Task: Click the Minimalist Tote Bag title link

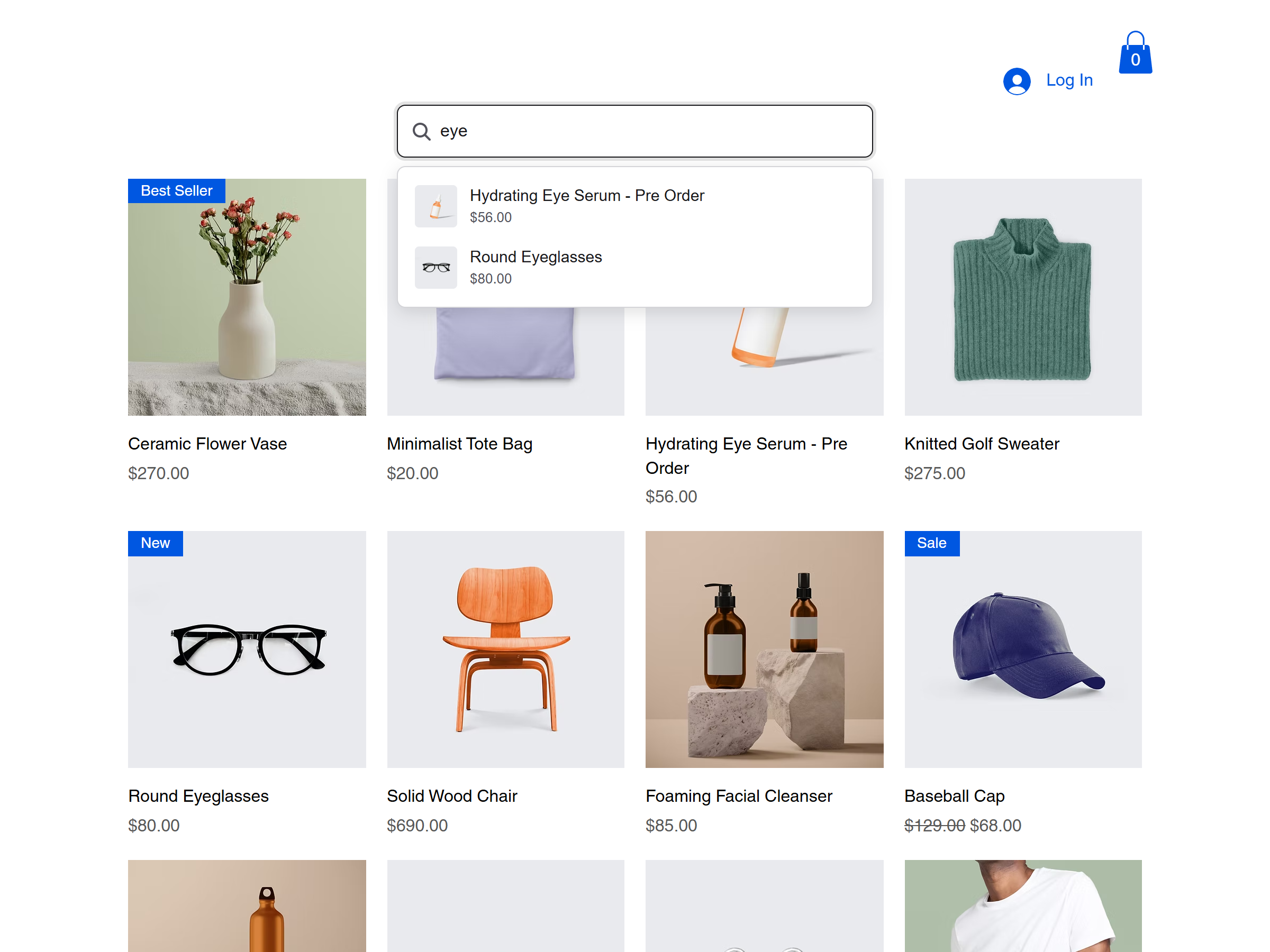Action: coord(459,444)
